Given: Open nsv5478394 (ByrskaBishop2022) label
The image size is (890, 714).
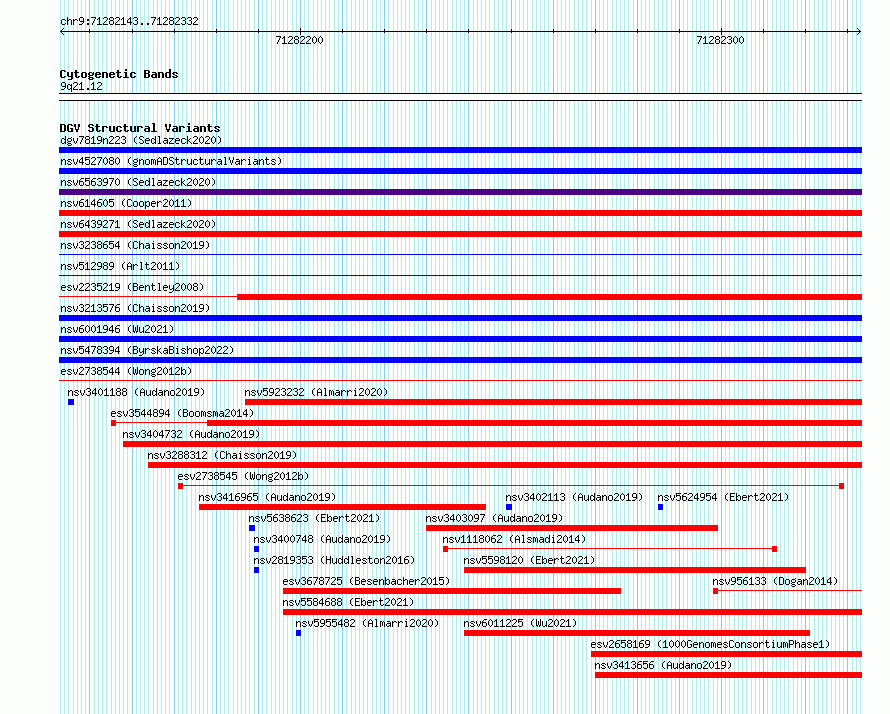Looking at the screenshot, I should [147, 350].
